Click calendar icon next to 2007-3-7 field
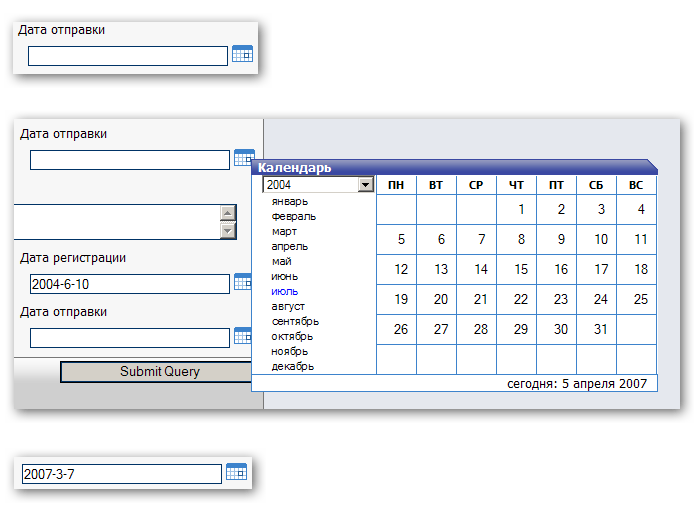The image size is (700, 520). [236, 473]
